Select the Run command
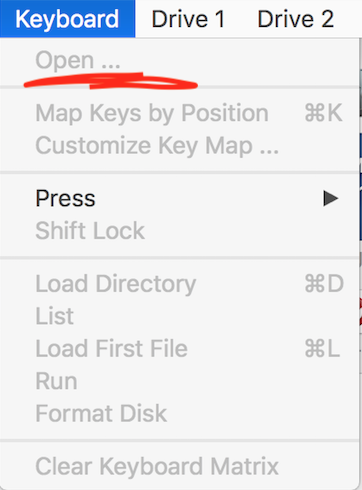 pyautogui.click(x=180, y=381)
